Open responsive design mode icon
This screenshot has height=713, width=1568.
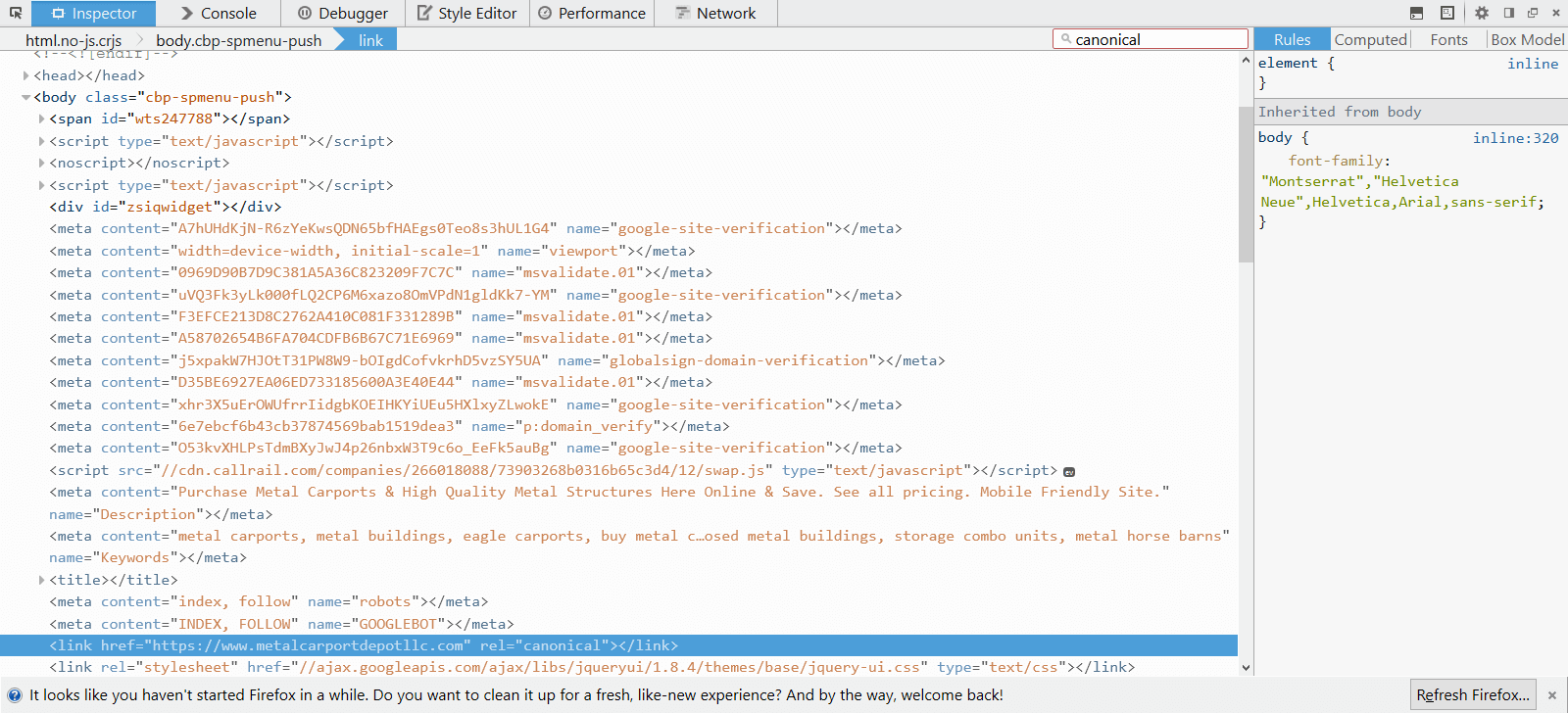tap(1447, 13)
